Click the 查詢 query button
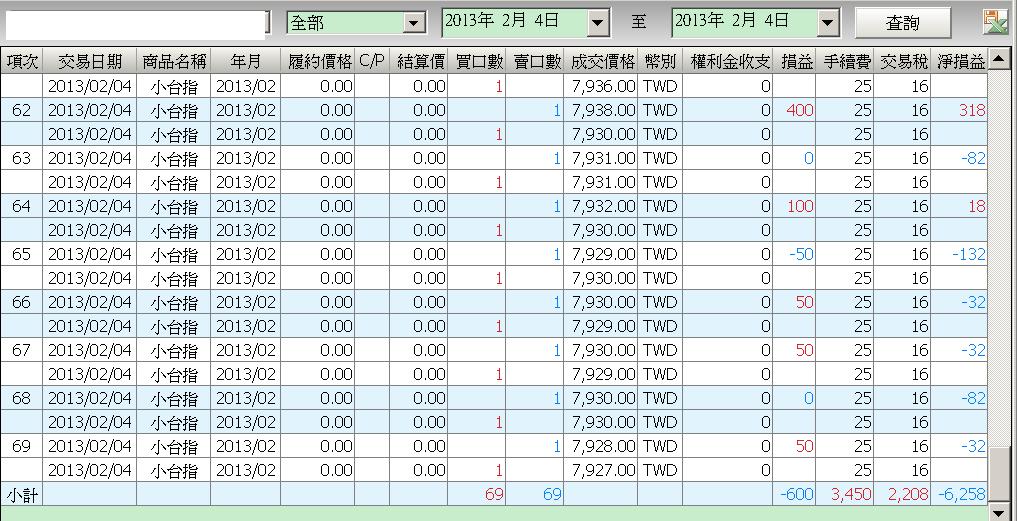The width and height of the screenshot is (1017, 521). click(902, 23)
